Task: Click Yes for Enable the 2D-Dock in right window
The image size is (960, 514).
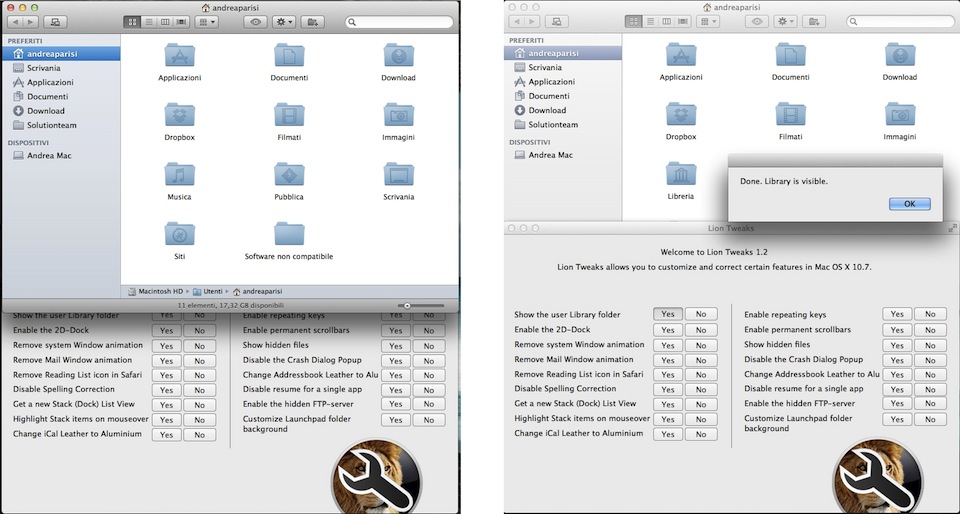Action: click(668, 330)
